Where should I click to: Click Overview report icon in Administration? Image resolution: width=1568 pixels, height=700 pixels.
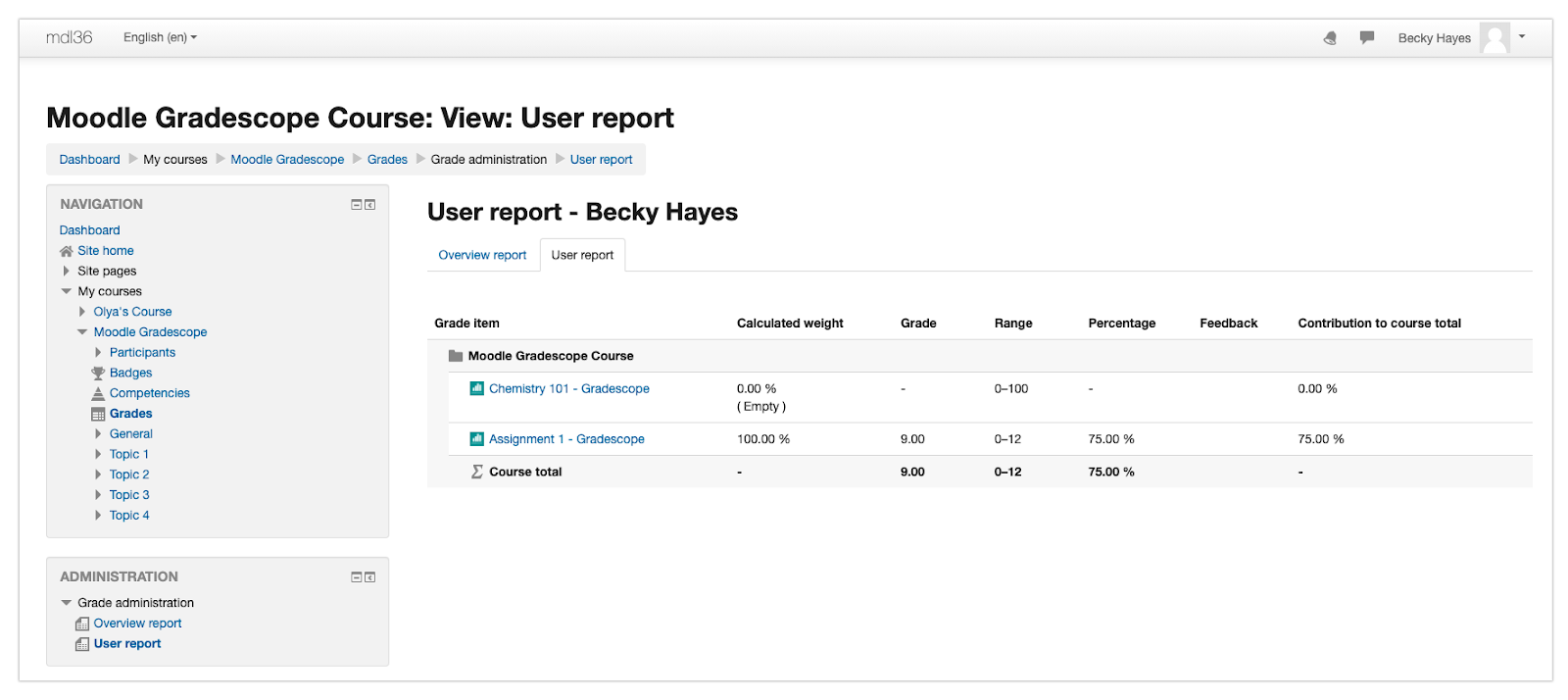coord(82,624)
